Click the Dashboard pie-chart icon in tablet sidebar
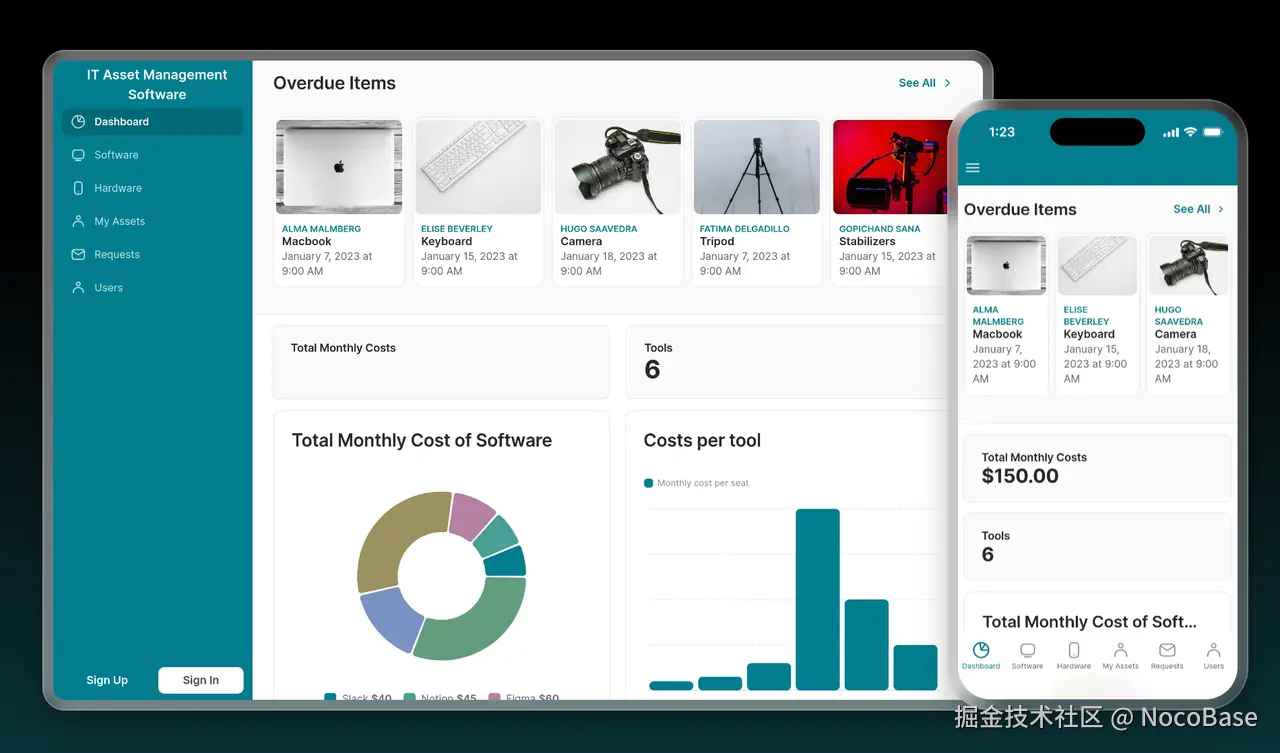Screen dimensions: 1280x753 coord(78,122)
